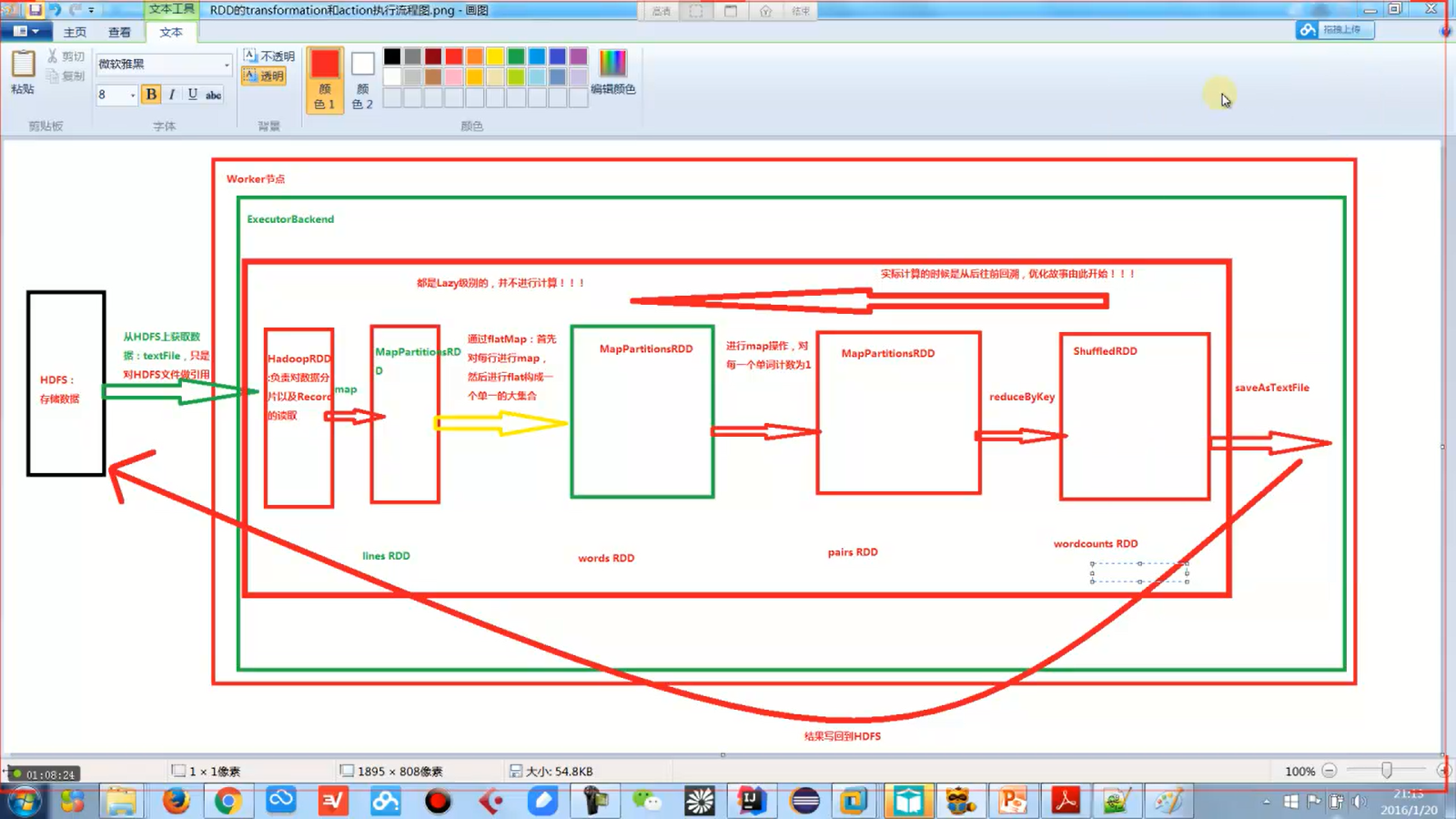Apply strikethrough with the abc icon
This screenshot has height=819, width=1456.
pos(213,95)
